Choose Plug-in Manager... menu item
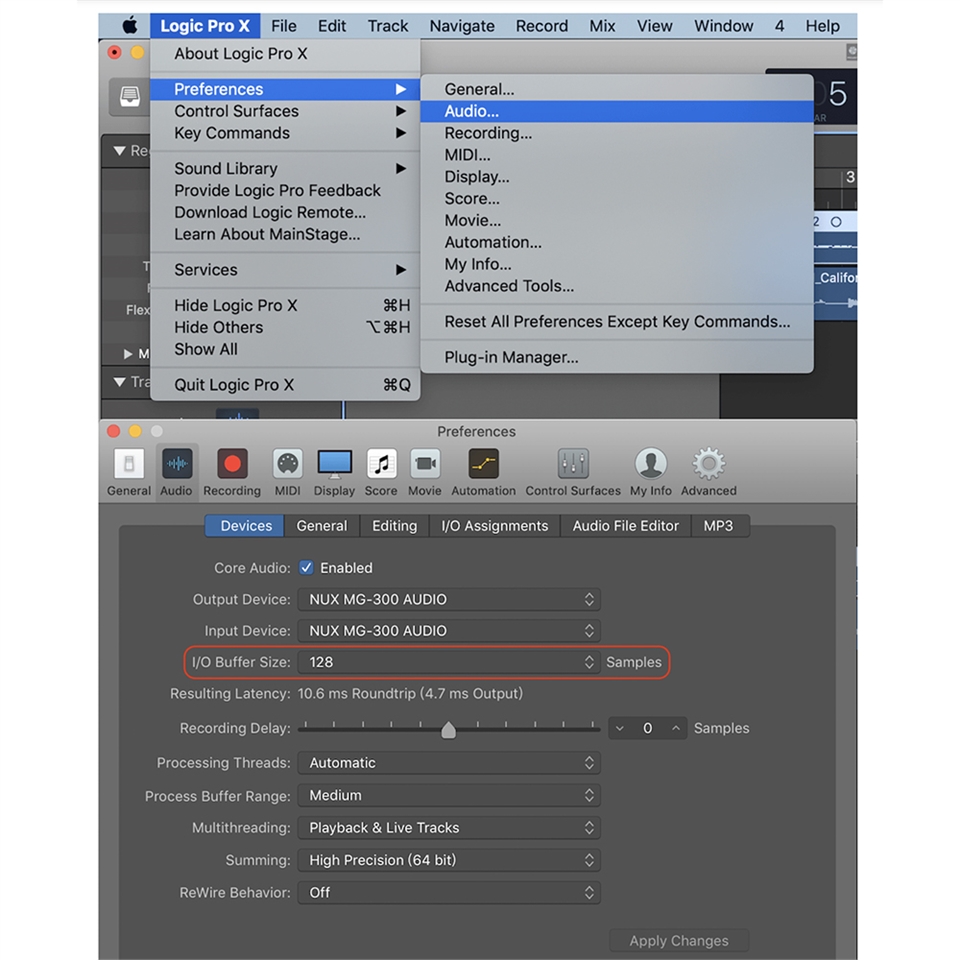960x960 pixels. click(x=617, y=358)
